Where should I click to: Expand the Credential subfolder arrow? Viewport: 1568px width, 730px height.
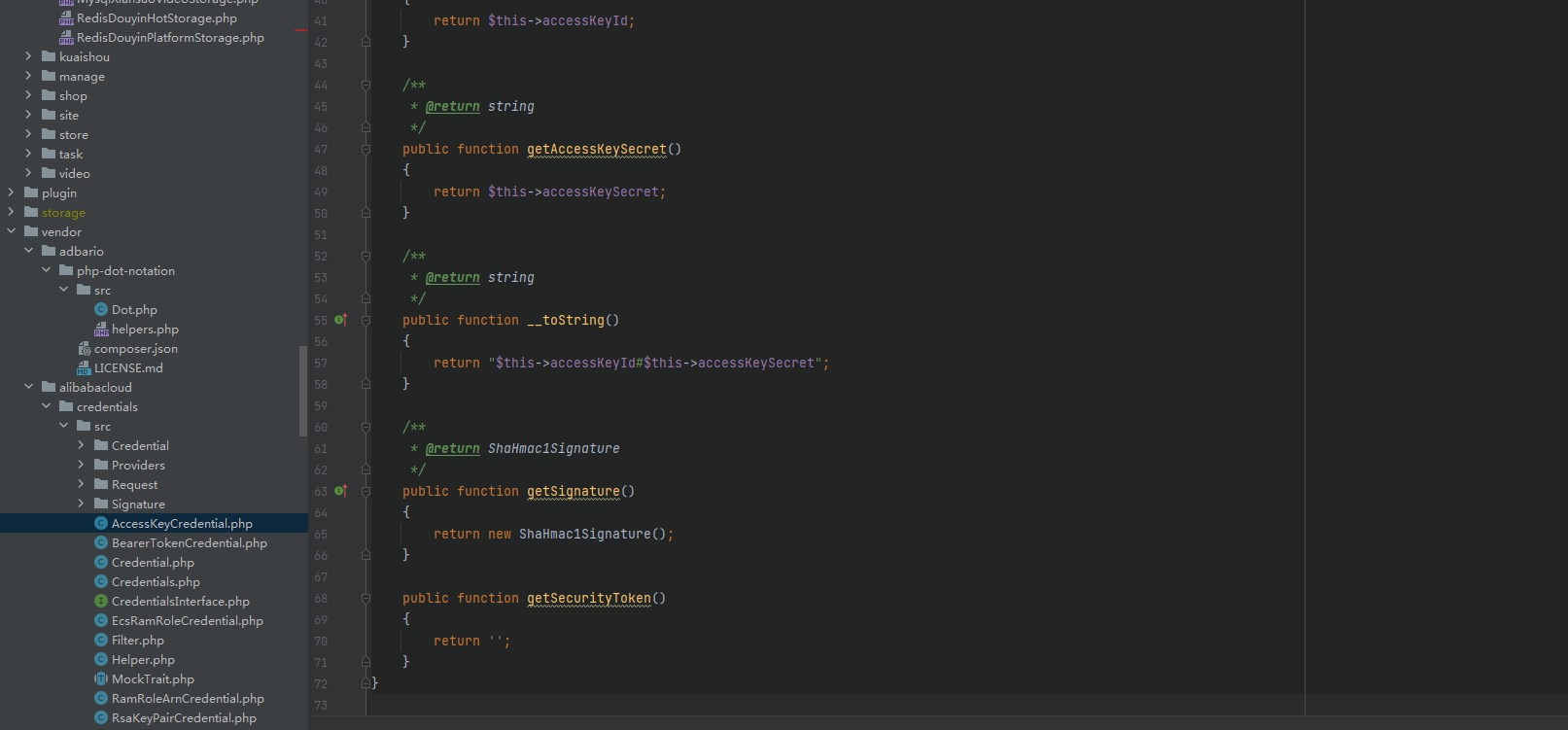coord(81,445)
